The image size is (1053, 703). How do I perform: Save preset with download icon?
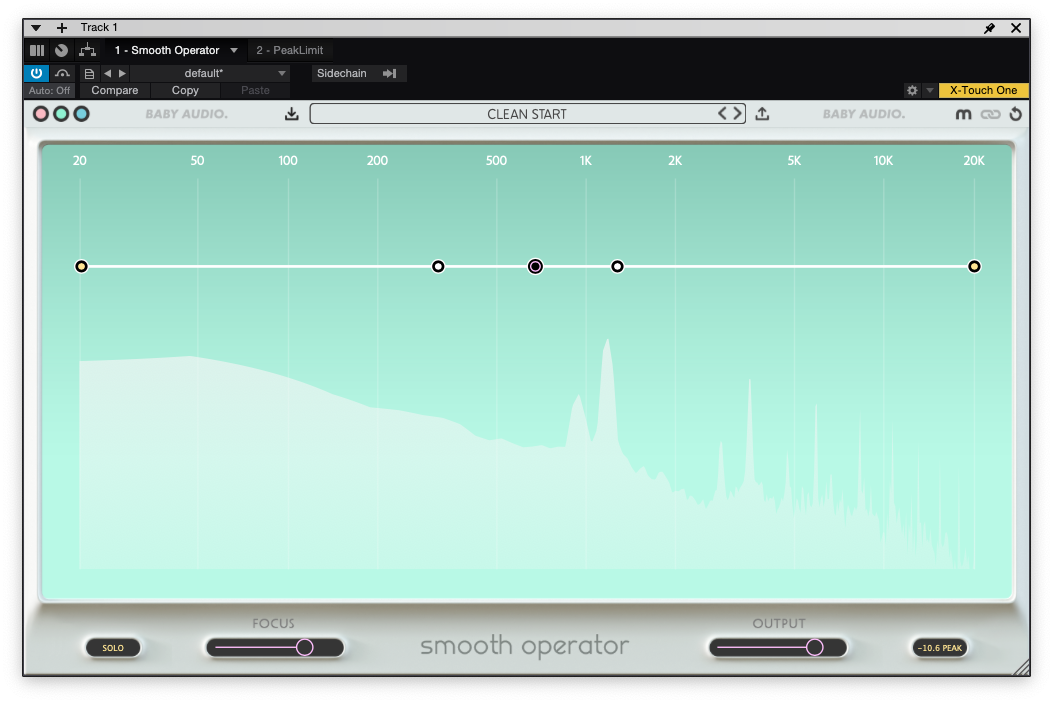pos(291,114)
